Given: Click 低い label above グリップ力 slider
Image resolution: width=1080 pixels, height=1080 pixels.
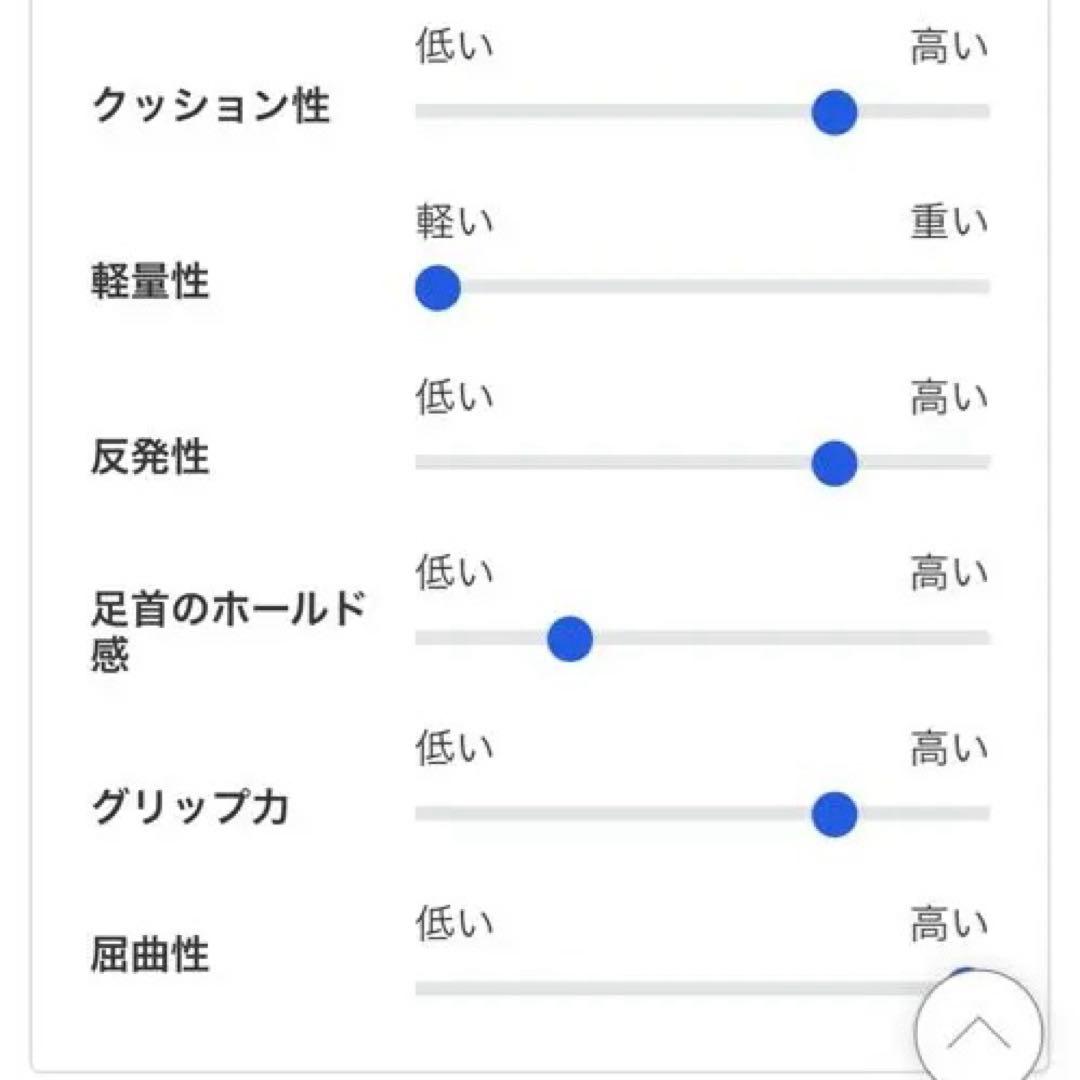Looking at the screenshot, I should click(454, 749).
